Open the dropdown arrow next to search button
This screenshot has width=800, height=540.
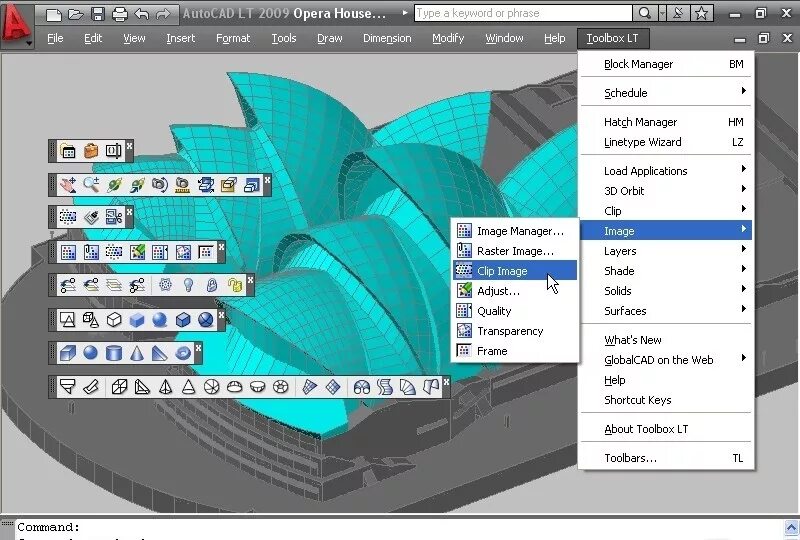click(x=662, y=13)
